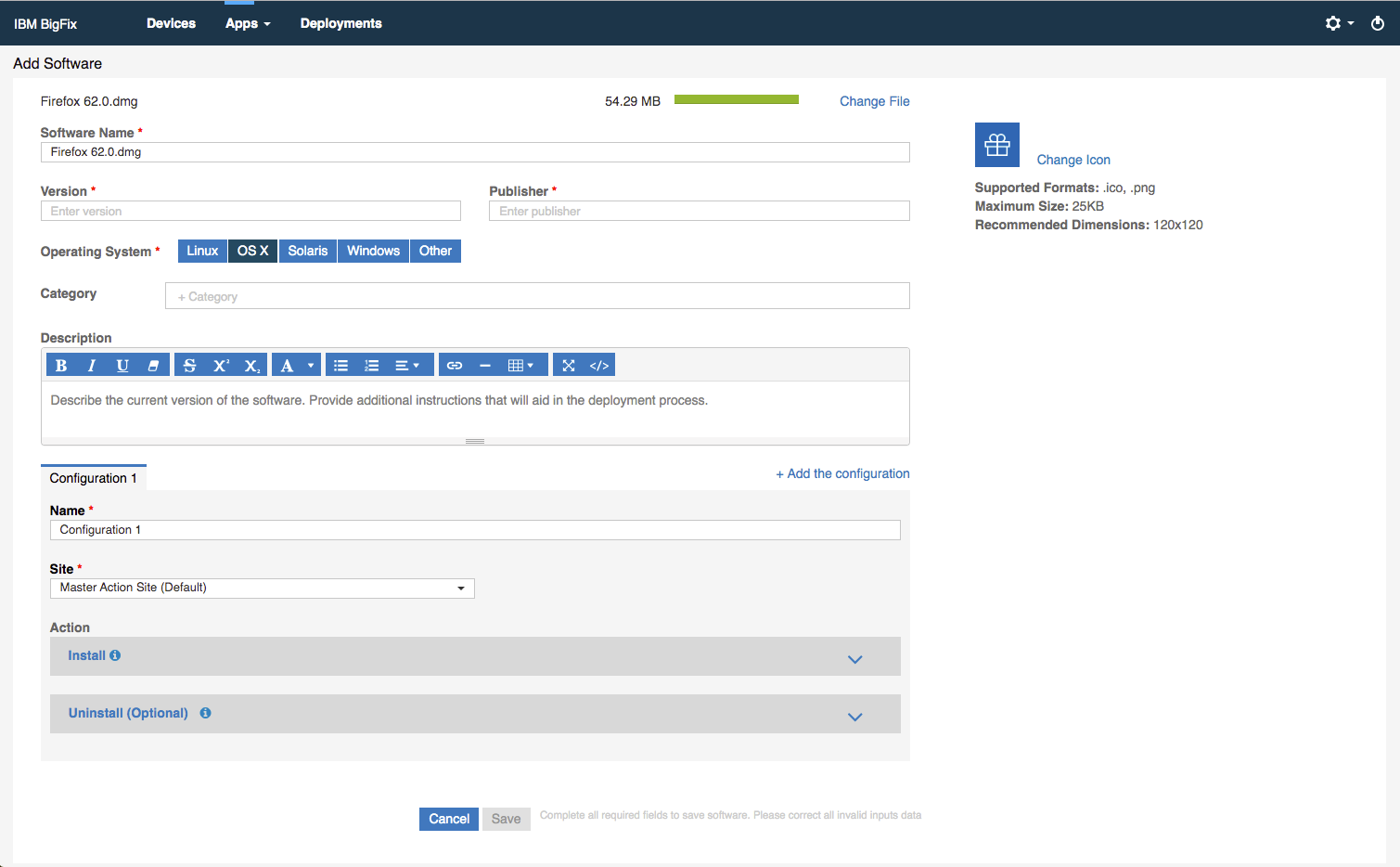Toggle underline formatting in description editor
This screenshot has height=867, width=1400.
click(122, 366)
